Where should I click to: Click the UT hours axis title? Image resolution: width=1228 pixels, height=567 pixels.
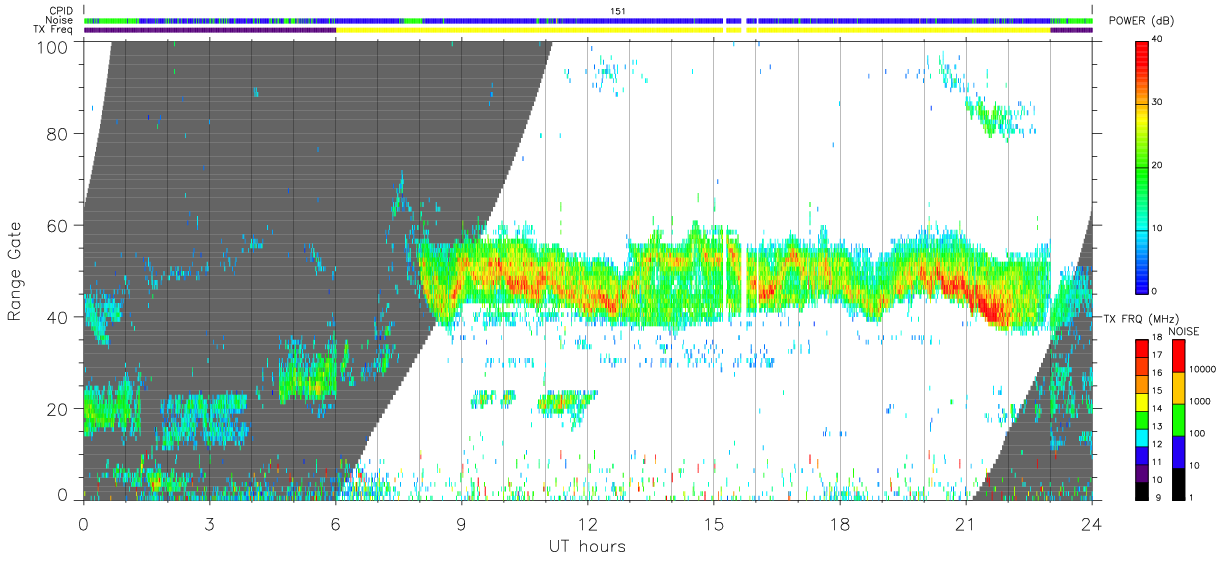tap(587, 546)
